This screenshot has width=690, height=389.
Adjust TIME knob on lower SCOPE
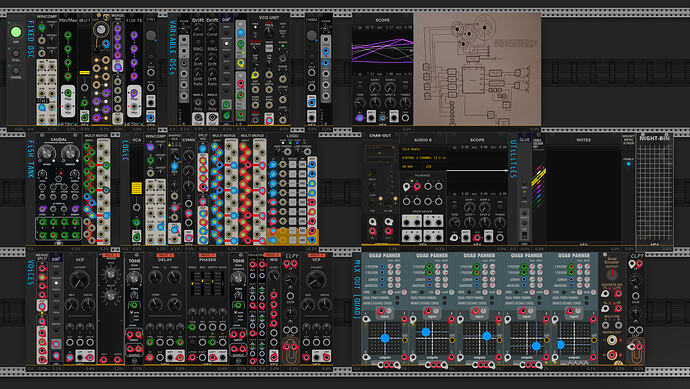coord(455,223)
